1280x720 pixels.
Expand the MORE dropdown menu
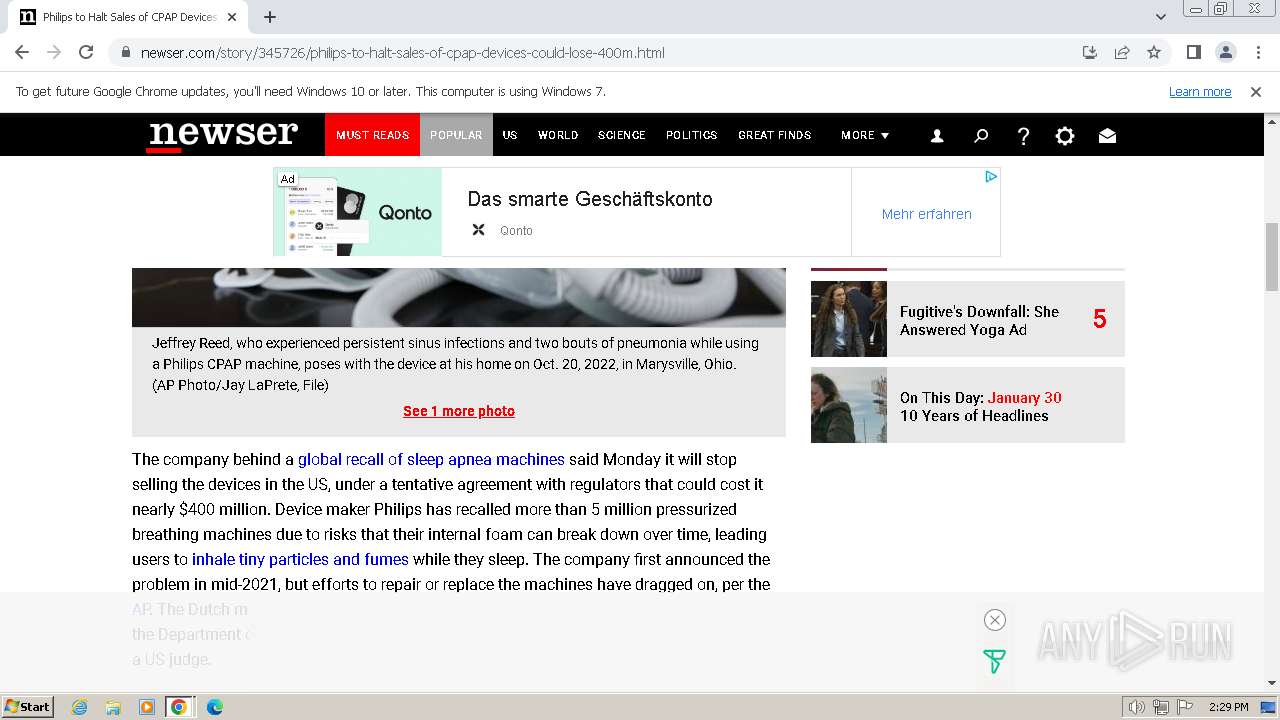pos(865,135)
